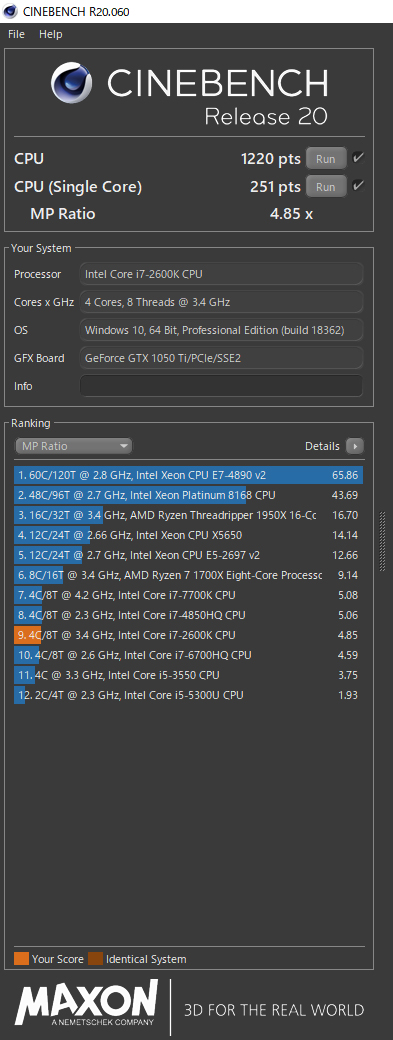Click the Cinebench app icon in title bar
393x1040 pixels.
(10, 11)
